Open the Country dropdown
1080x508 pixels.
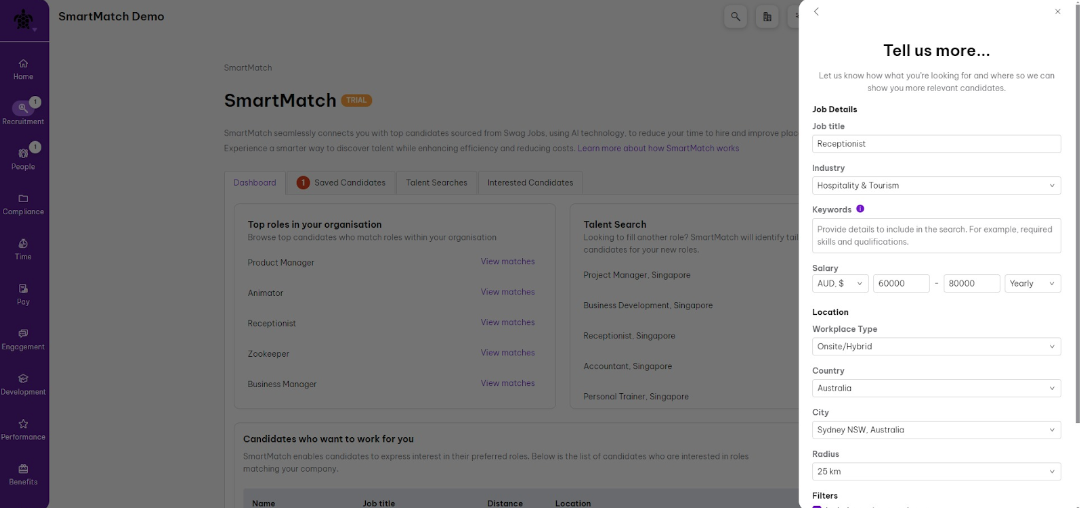click(936, 388)
